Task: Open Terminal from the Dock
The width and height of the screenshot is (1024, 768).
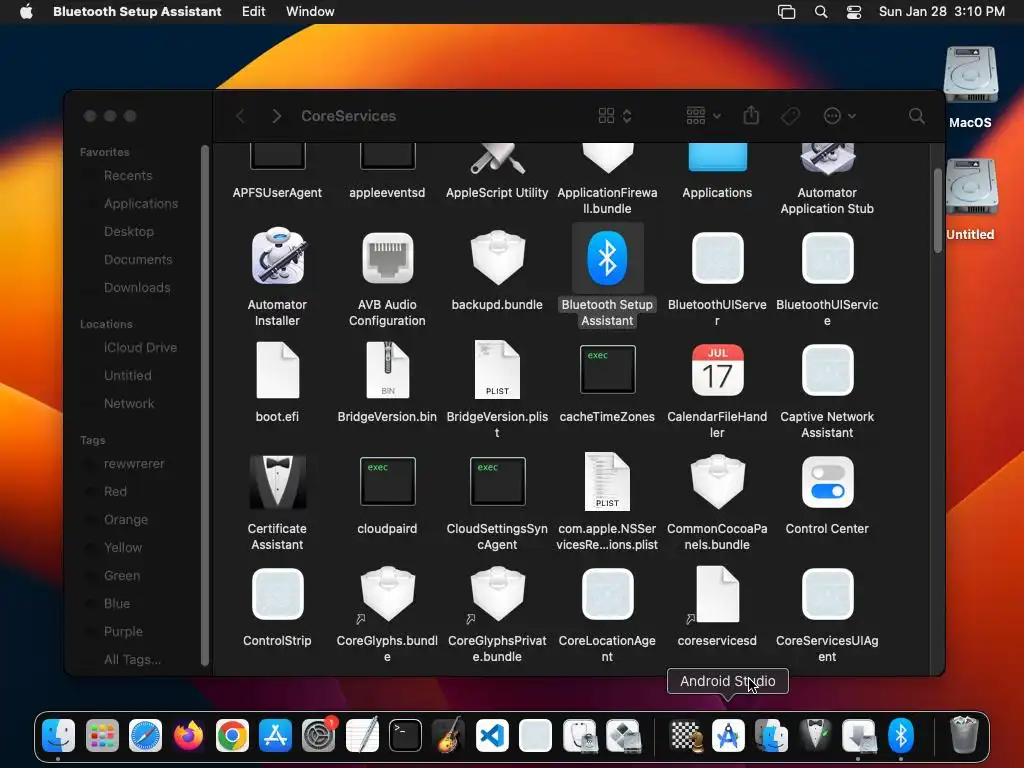Action: [405, 736]
